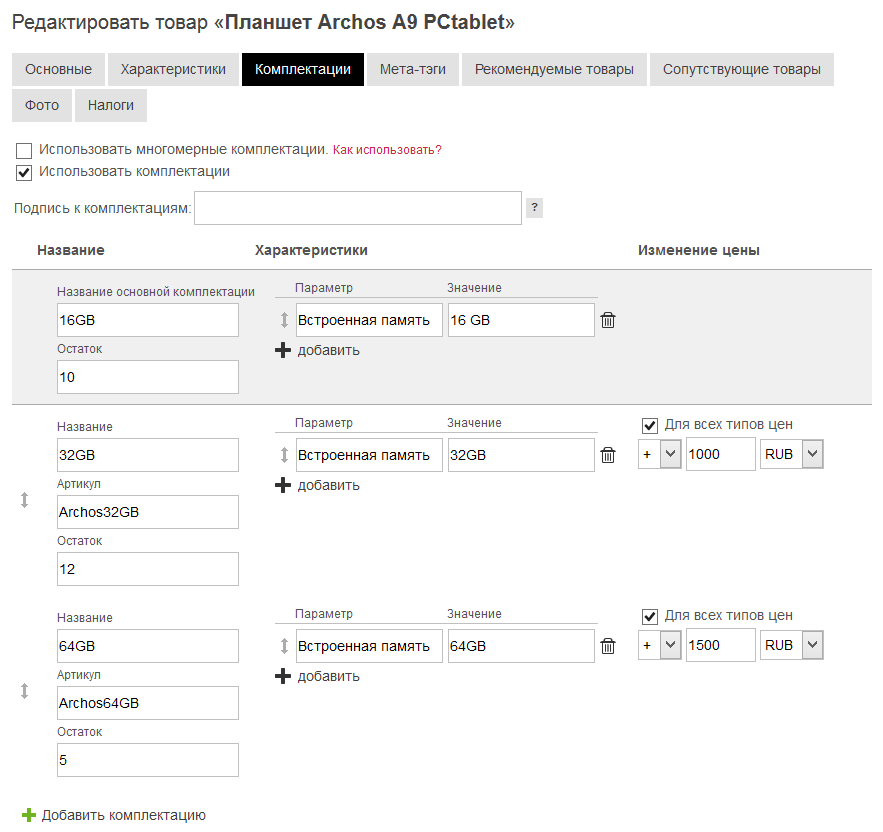The height and width of the screenshot is (832, 883).
Task: Open RUB currency dropdown for 64GB variant
Action: pyautogui.click(x=792, y=645)
